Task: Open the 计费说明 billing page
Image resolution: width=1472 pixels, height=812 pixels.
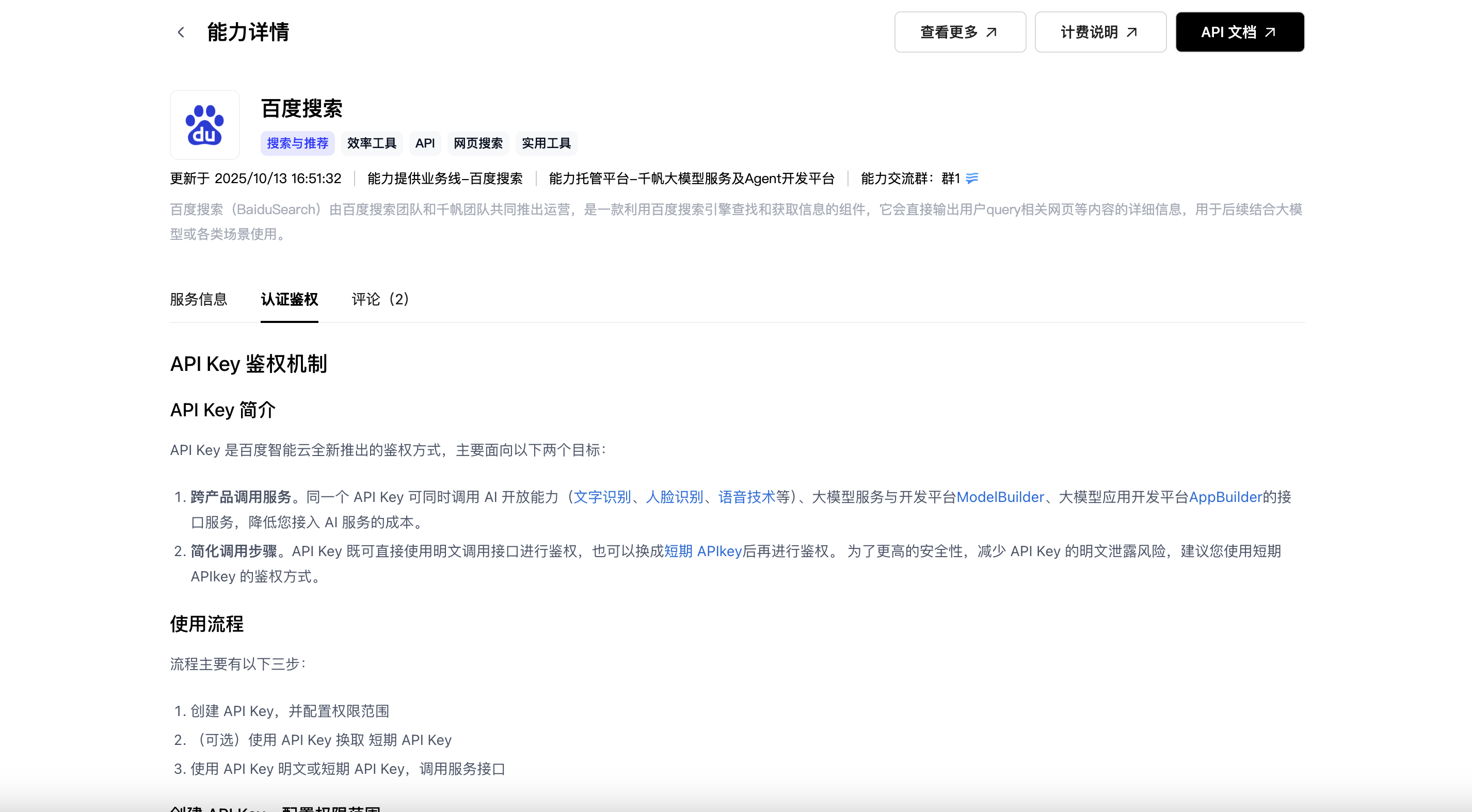Action: 1100,32
